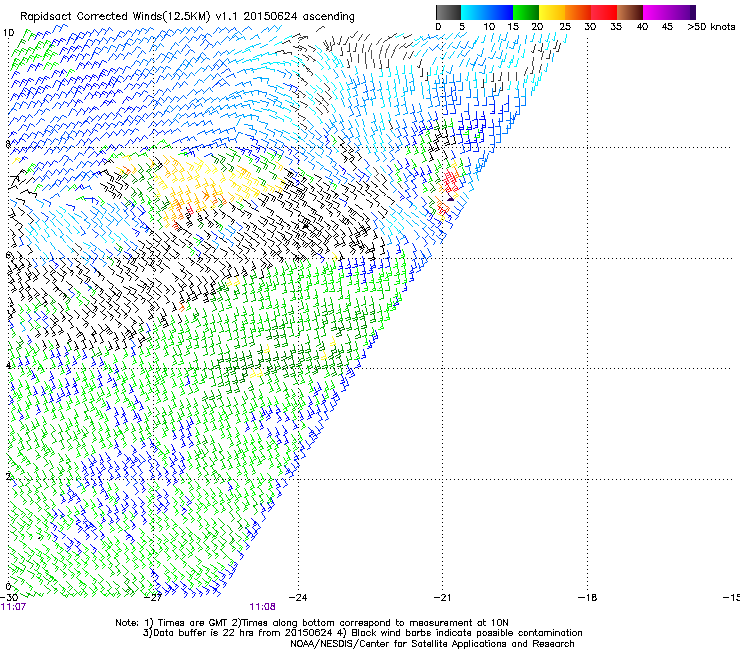Click the dark purple triangle marker below red barbs

click(450, 199)
